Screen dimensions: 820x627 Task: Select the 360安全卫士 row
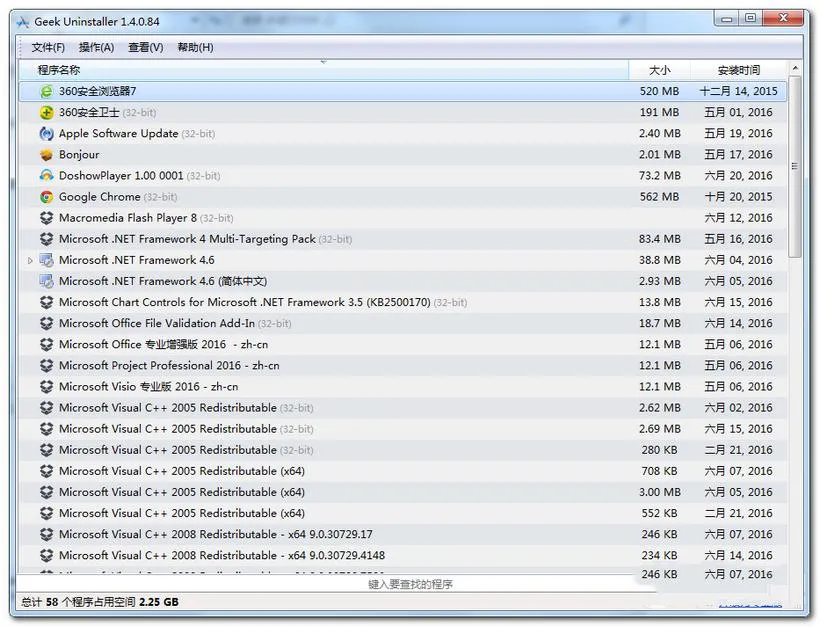pyautogui.click(x=403, y=112)
